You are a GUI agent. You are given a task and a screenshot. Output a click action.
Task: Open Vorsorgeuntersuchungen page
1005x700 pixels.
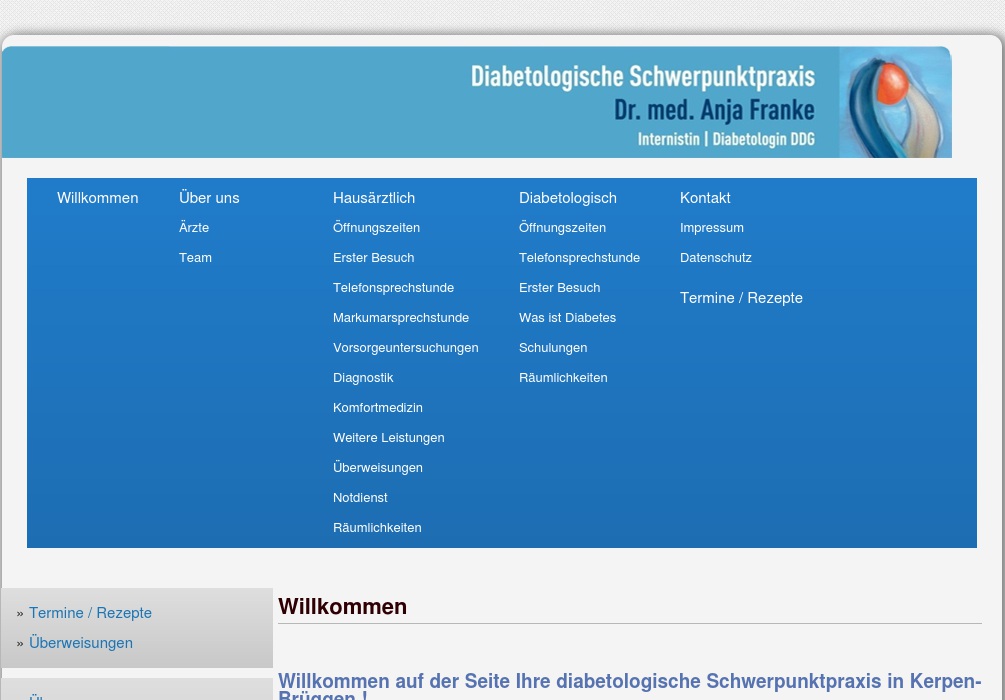405,348
